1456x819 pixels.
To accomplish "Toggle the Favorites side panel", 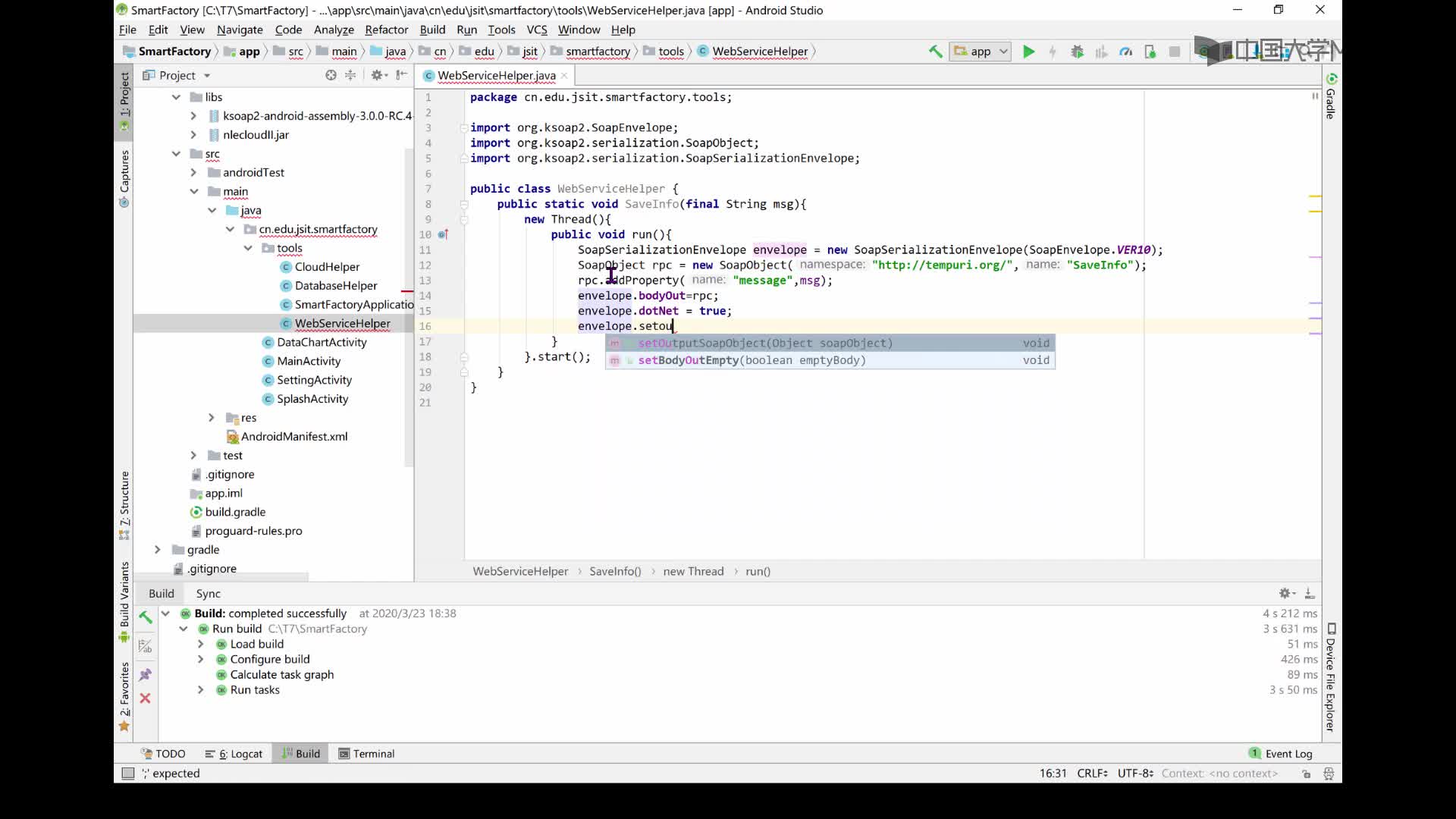I will pyautogui.click(x=124, y=697).
